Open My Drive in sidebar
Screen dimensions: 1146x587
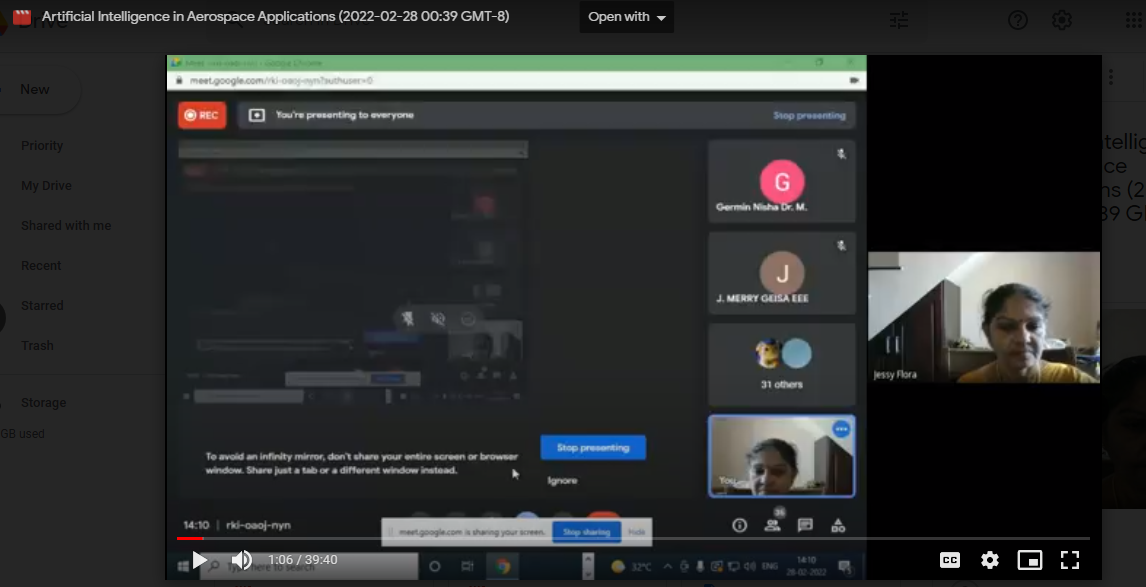coord(46,186)
